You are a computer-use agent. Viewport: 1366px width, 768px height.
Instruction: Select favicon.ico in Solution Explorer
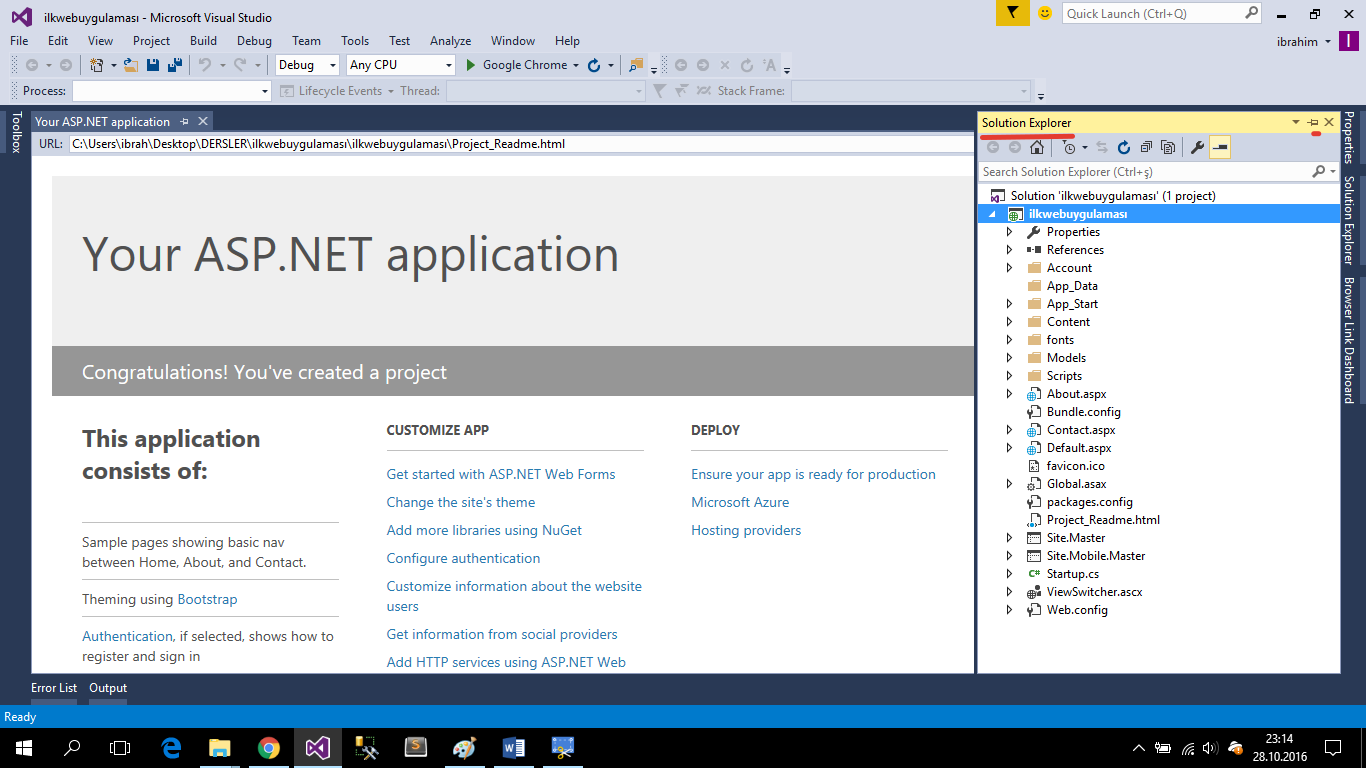tap(1076, 466)
